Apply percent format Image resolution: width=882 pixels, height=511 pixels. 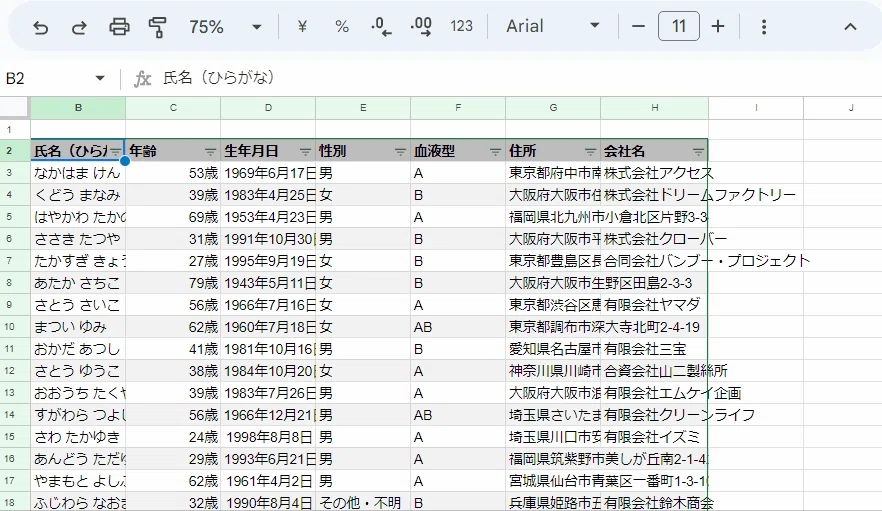coord(341,26)
